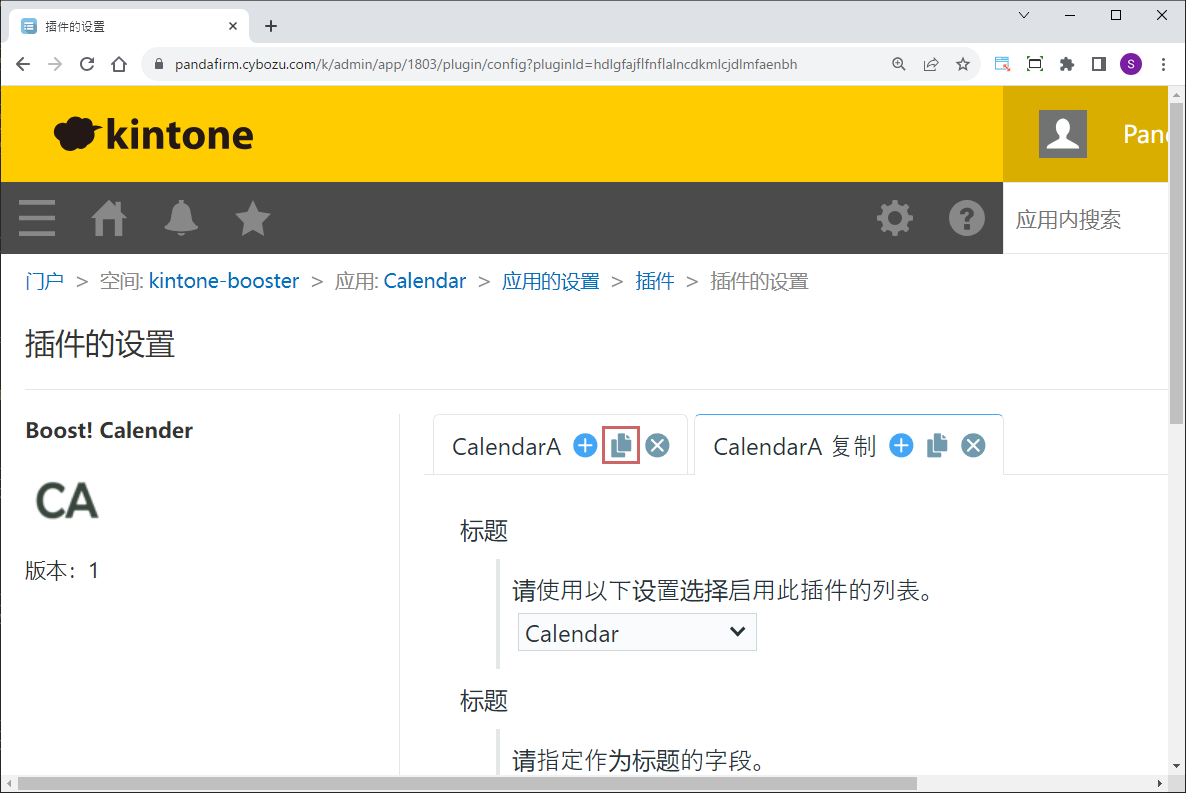The image size is (1186, 793).
Task: Duplicate the CalendarA 复制 tab
Action: 937,446
